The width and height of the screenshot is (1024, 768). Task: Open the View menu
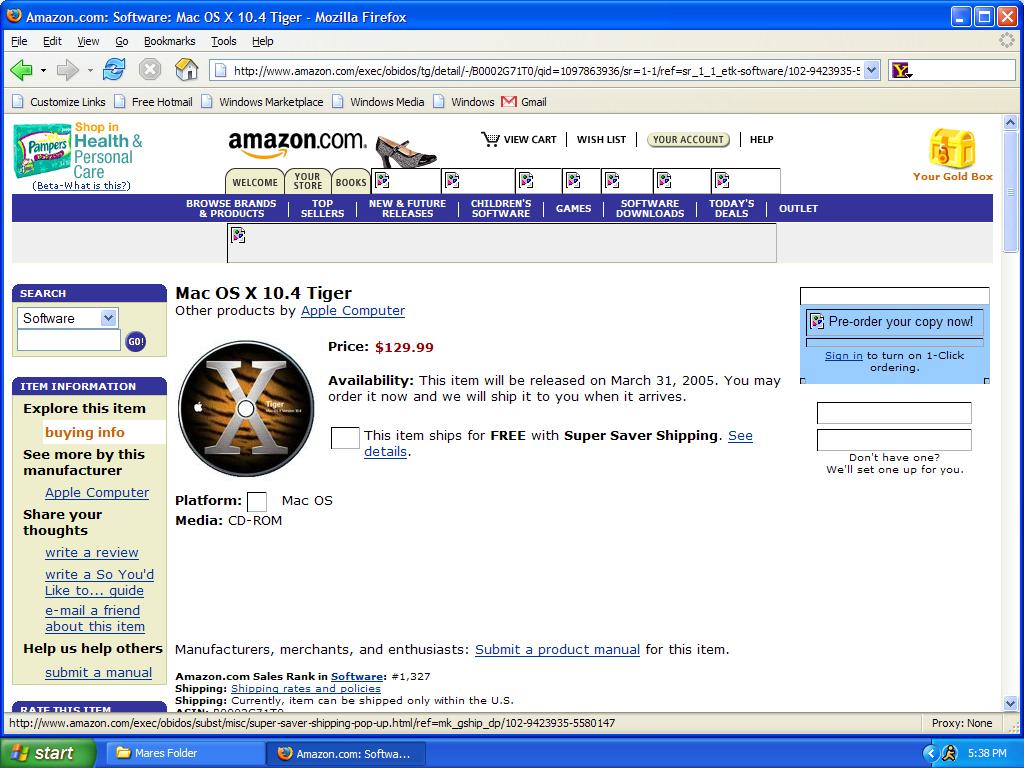(88, 41)
